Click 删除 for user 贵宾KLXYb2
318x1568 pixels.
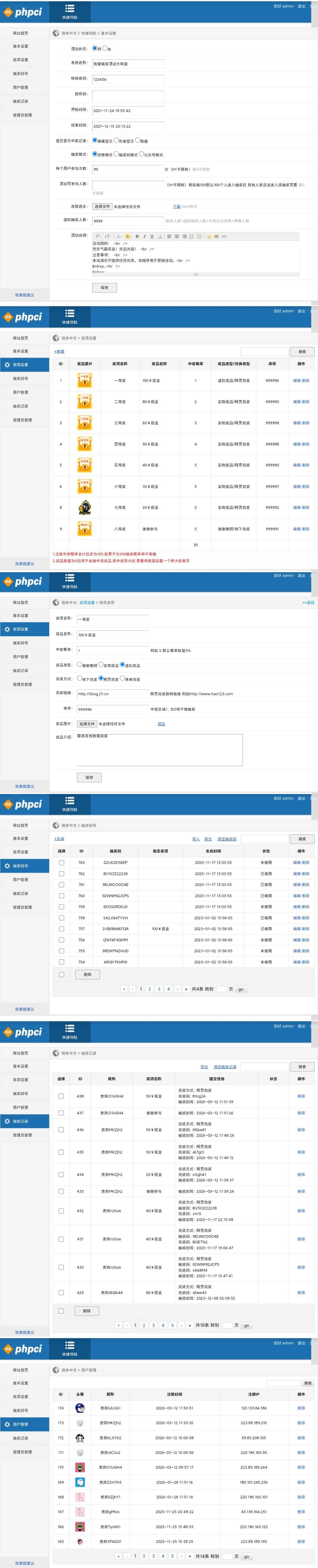pyautogui.click(x=301, y=1438)
